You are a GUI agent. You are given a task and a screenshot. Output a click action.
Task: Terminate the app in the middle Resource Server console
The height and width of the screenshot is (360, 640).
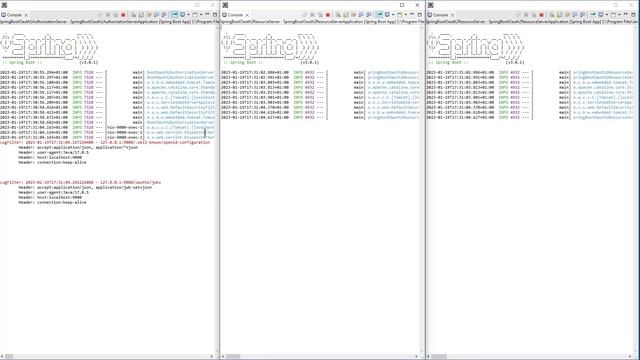[328, 15]
